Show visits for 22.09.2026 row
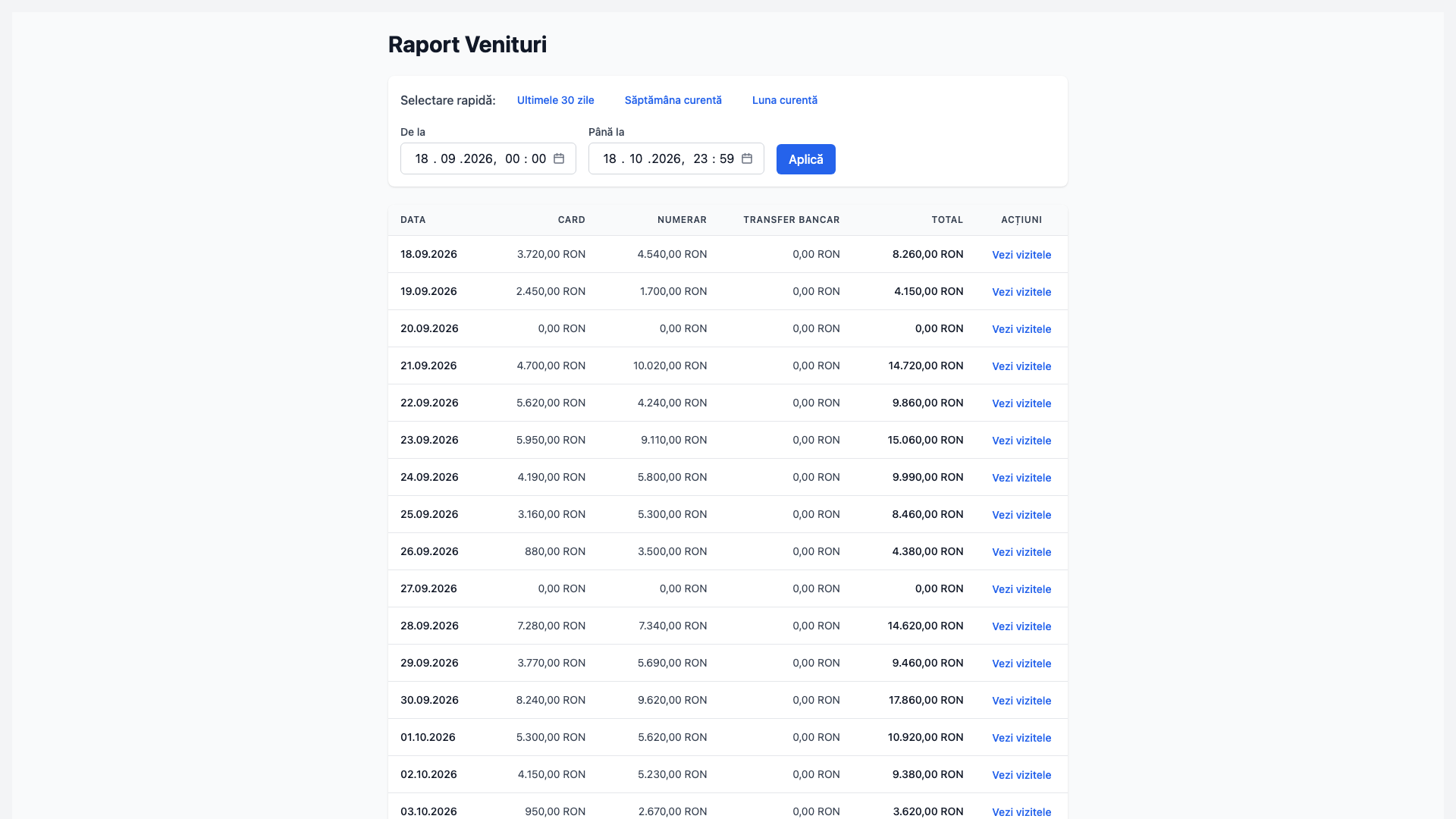Screen dimensions: 1456x819 coord(1021,403)
